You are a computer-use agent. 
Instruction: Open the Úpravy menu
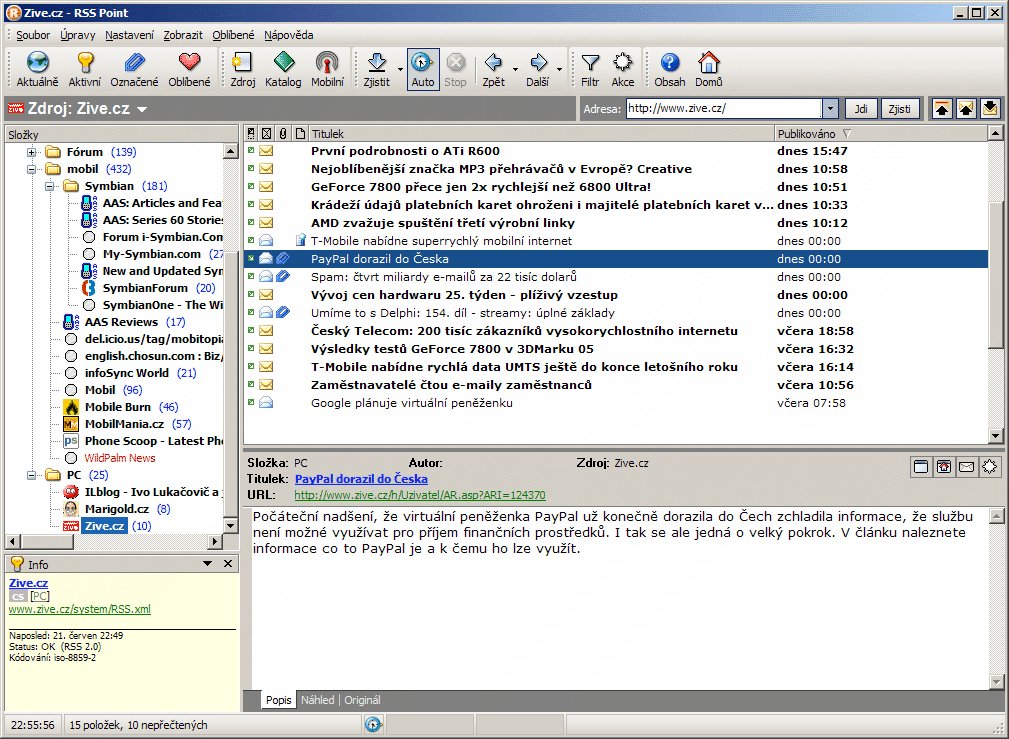77,35
